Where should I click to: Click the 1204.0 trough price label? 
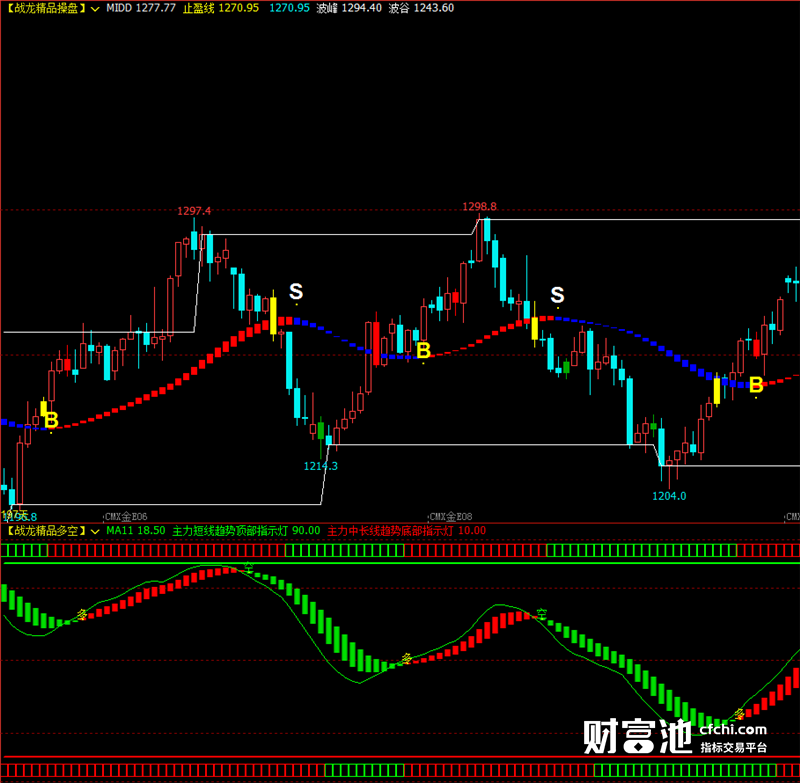669,496
